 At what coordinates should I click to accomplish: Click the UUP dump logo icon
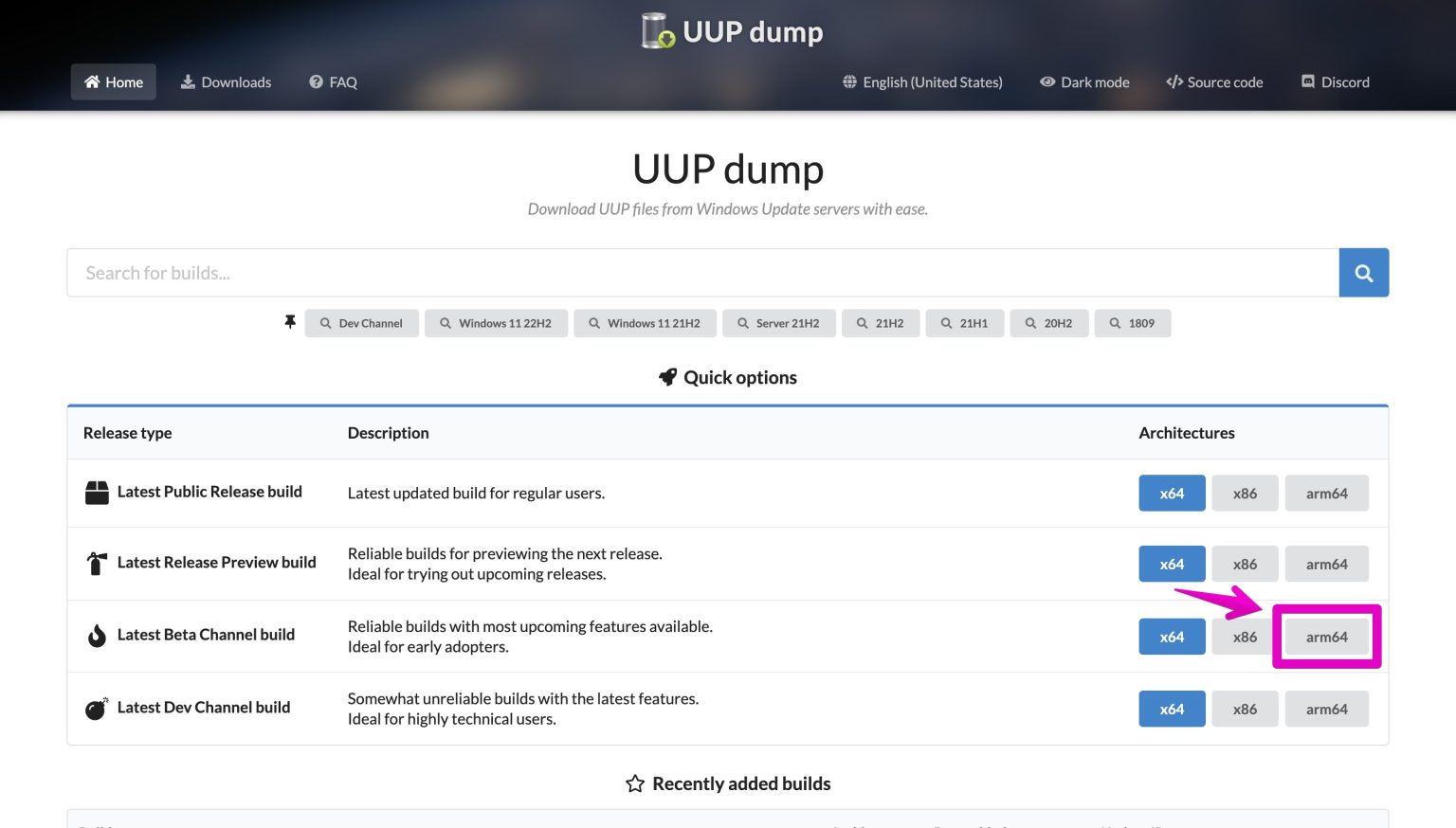pos(657,31)
